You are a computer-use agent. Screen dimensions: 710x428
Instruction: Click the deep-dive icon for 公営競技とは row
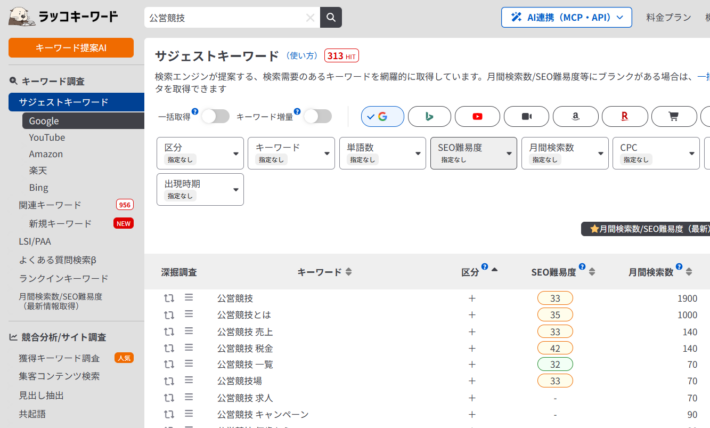[169, 315]
